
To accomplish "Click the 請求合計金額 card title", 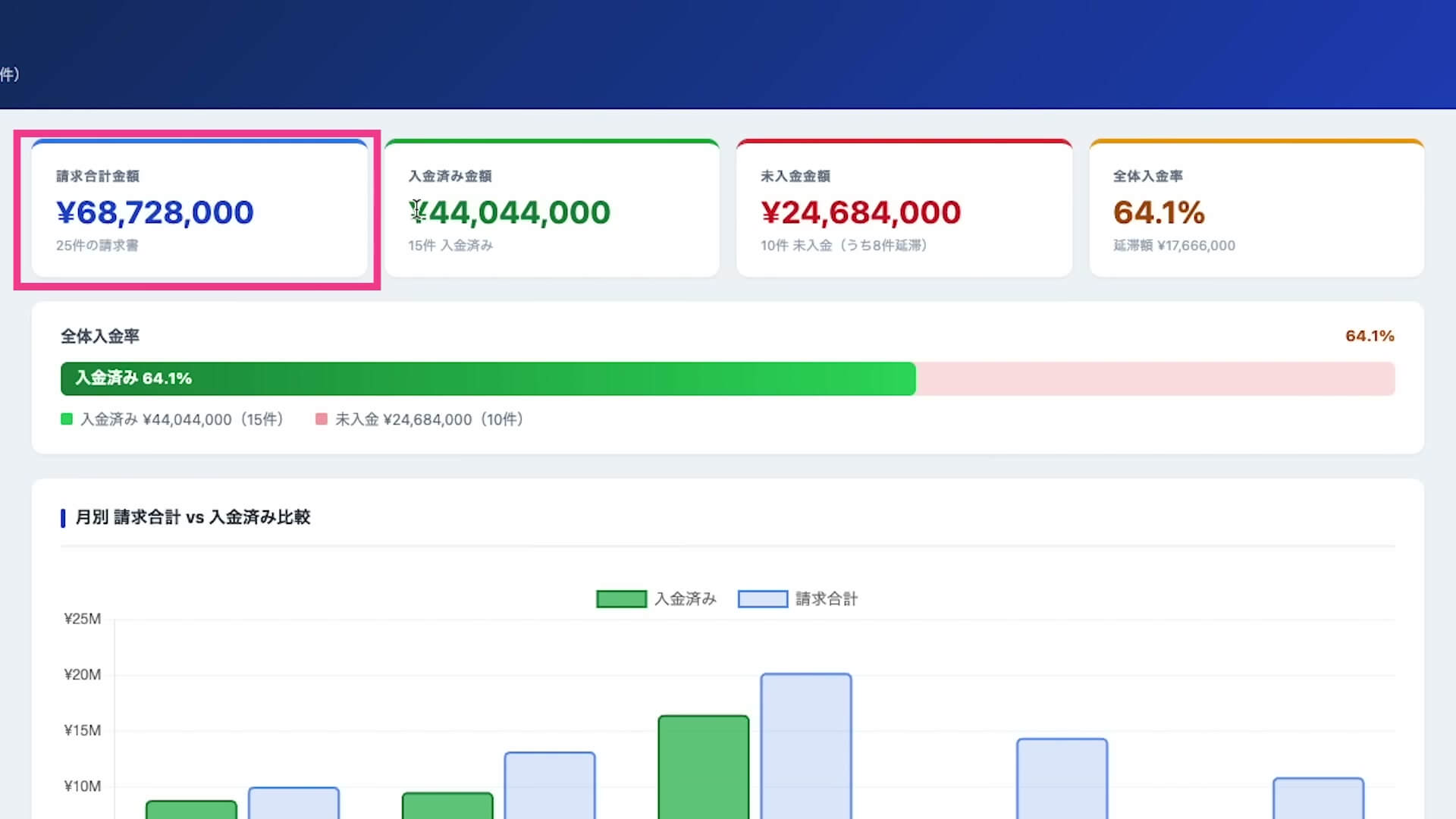I will coord(98,176).
